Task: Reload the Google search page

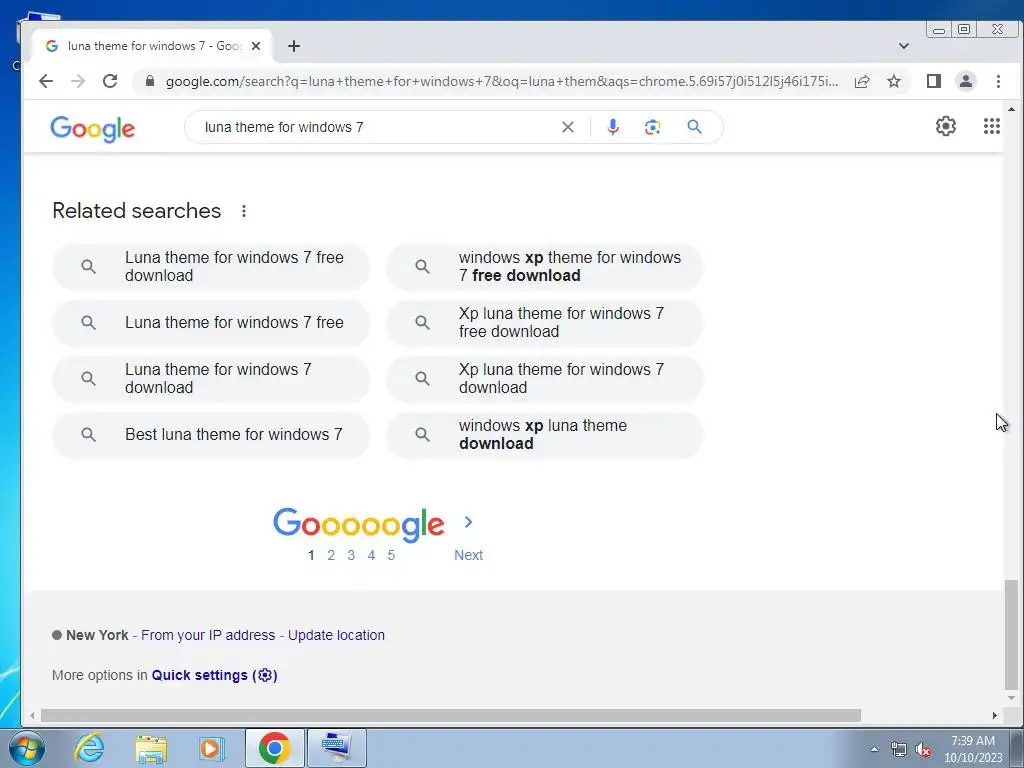Action: pos(110,81)
